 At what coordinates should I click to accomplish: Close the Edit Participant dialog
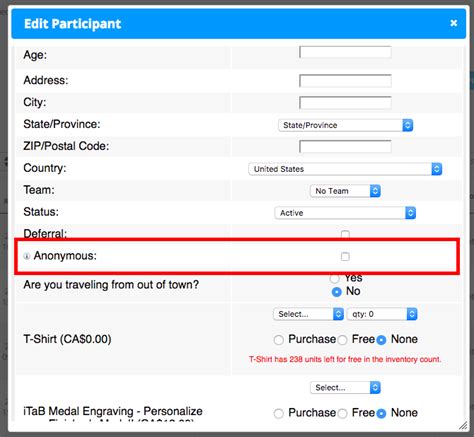click(453, 23)
